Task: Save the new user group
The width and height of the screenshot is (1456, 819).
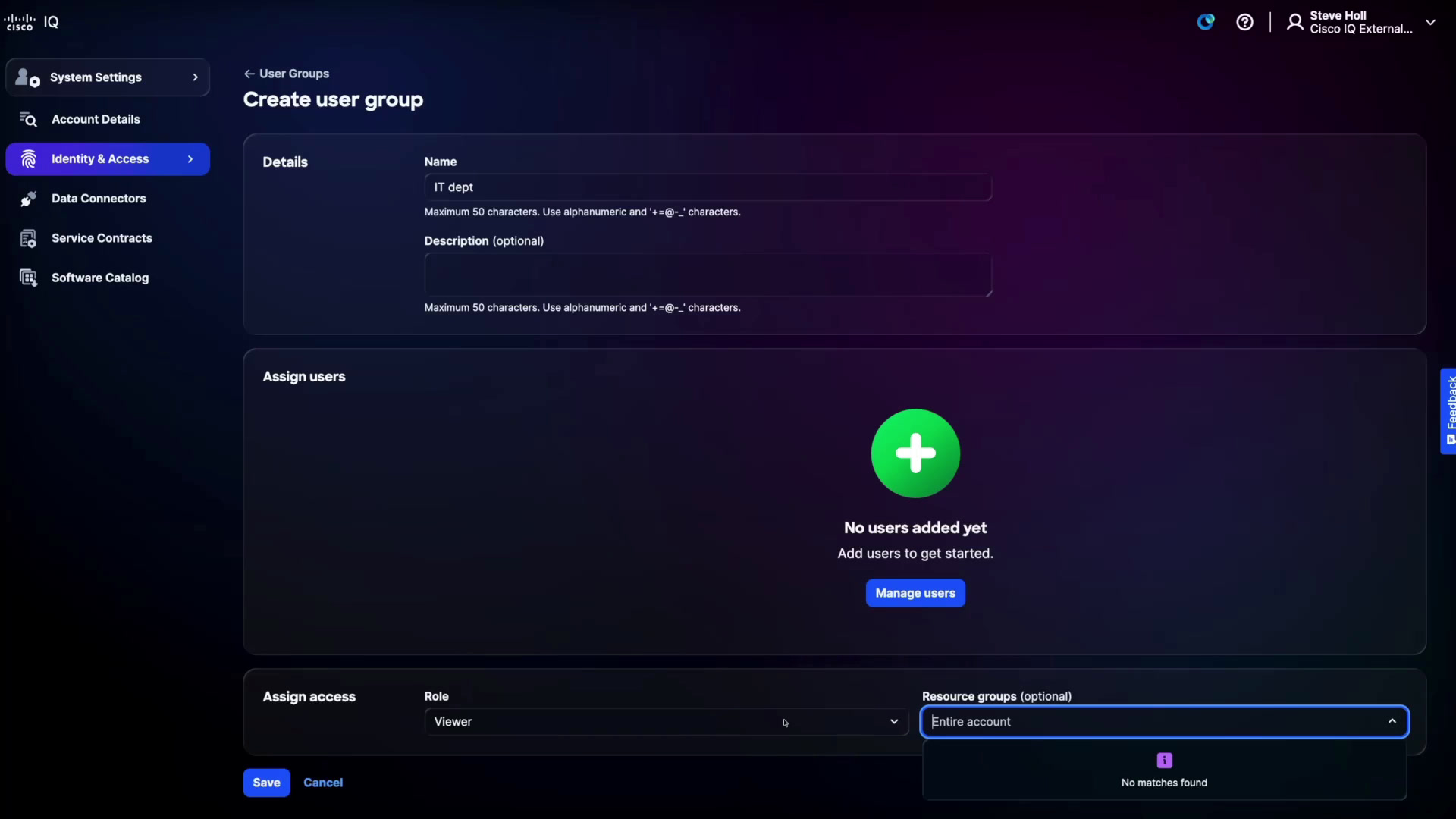Action: [x=266, y=783]
